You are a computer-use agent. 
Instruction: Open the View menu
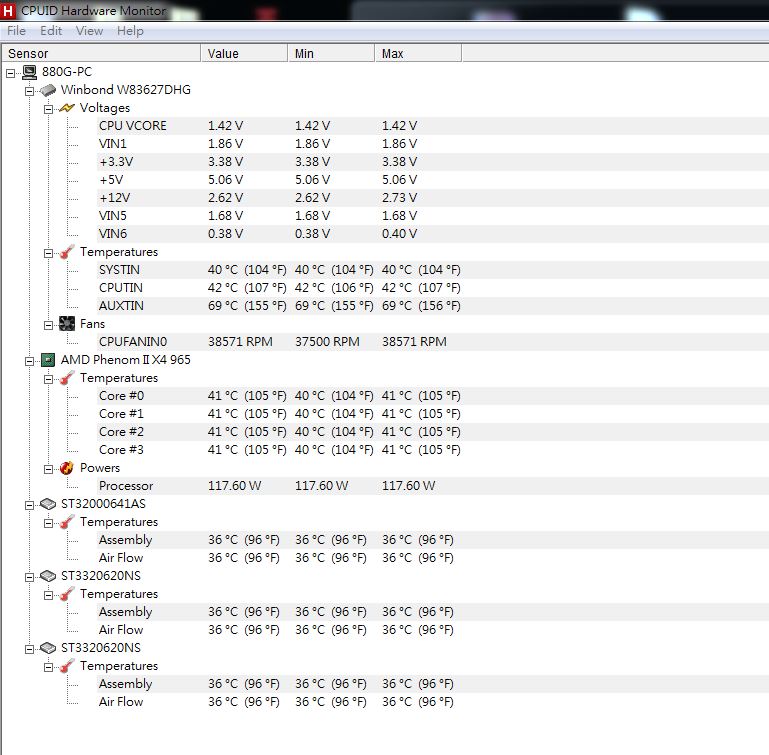pos(89,31)
